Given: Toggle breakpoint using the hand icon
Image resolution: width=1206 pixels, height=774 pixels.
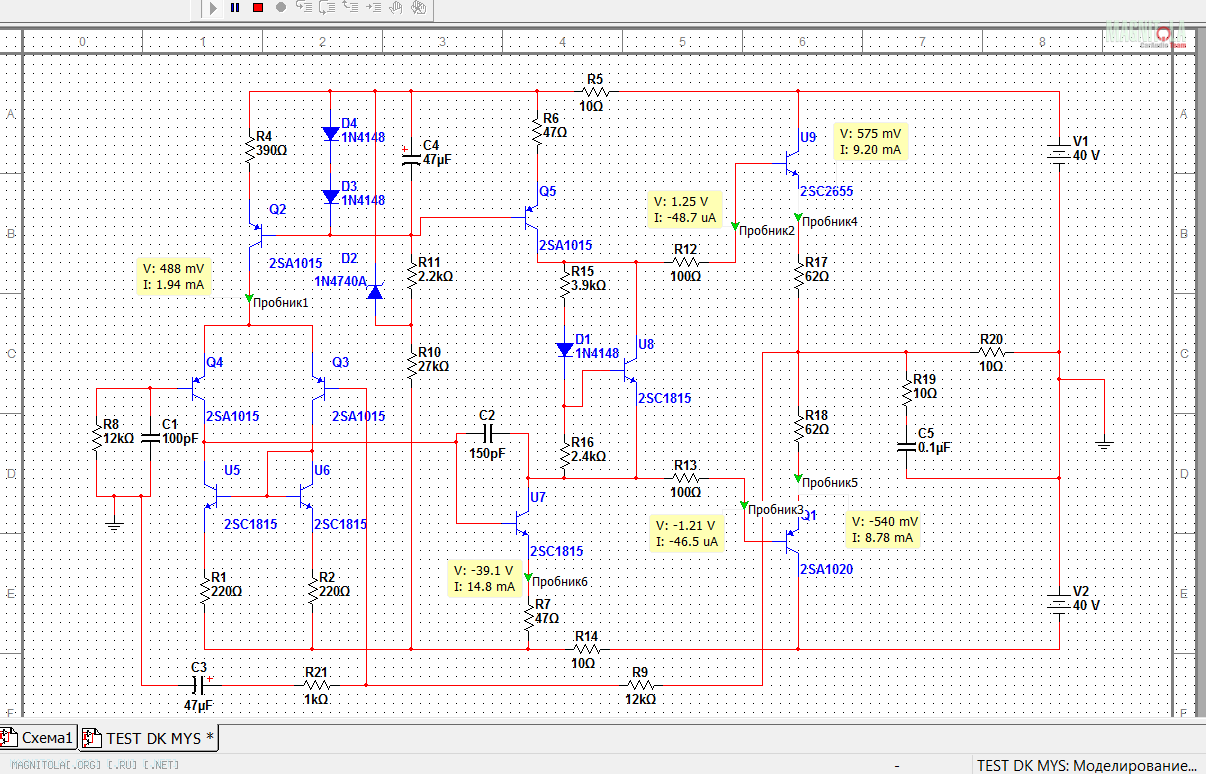Looking at the screenshot, I should tap(396, 7).
